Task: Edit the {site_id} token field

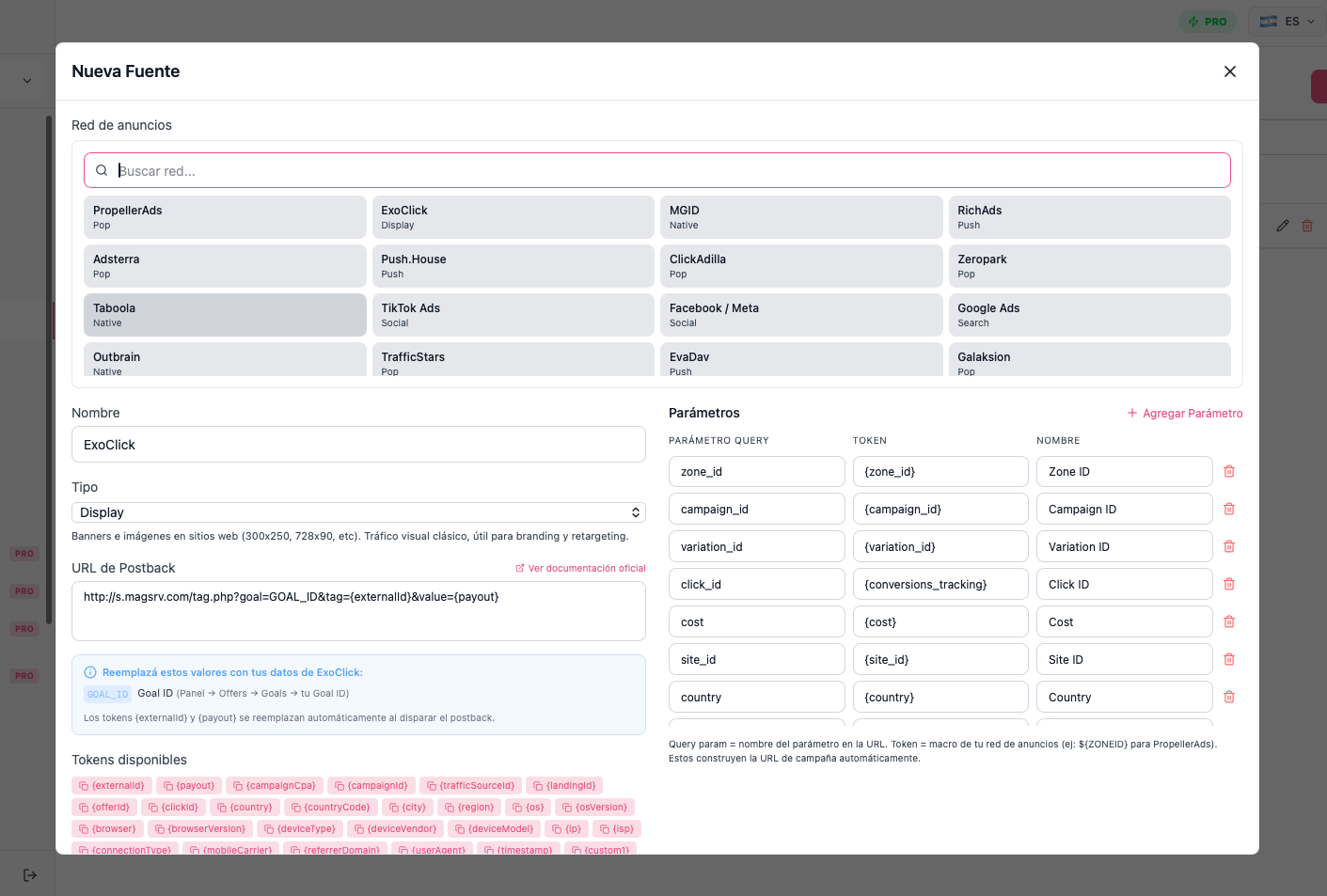Action: [x=940, y=660]
